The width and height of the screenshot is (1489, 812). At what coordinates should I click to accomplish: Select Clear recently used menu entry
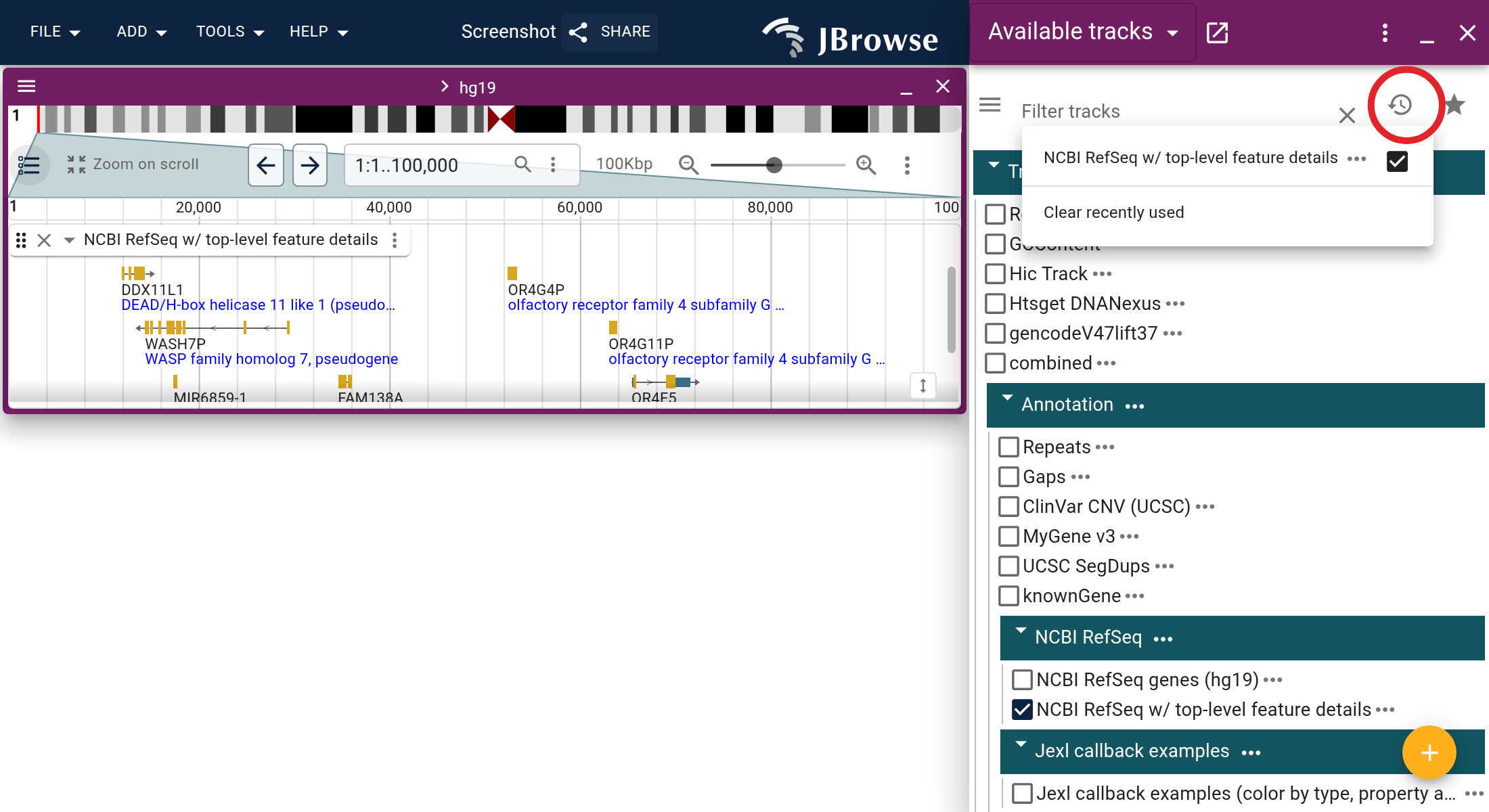1227,212
